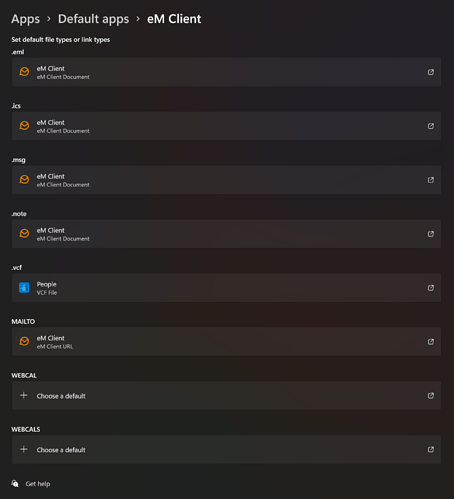
Task: Click the plus icon under WEBCALS
Action: (24, 449)
